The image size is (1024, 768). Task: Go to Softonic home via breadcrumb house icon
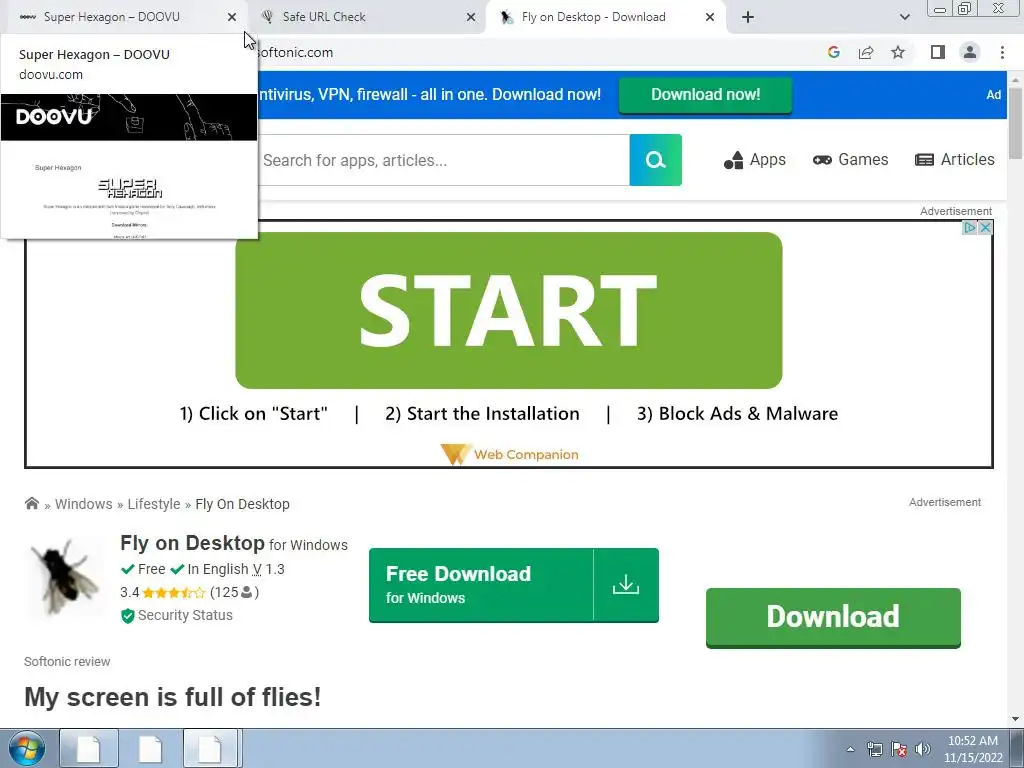pyautogui.click(x=31, y=504)
